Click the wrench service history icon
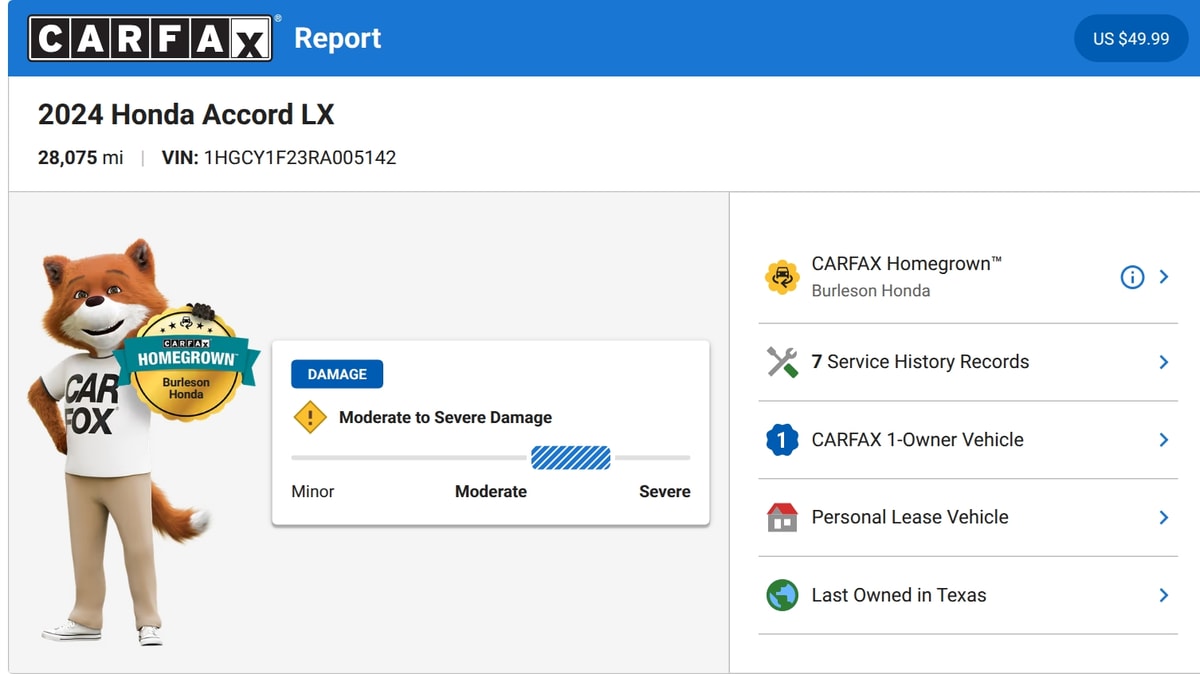Viewport: 1200px width, 674px height. pos(782,362)
